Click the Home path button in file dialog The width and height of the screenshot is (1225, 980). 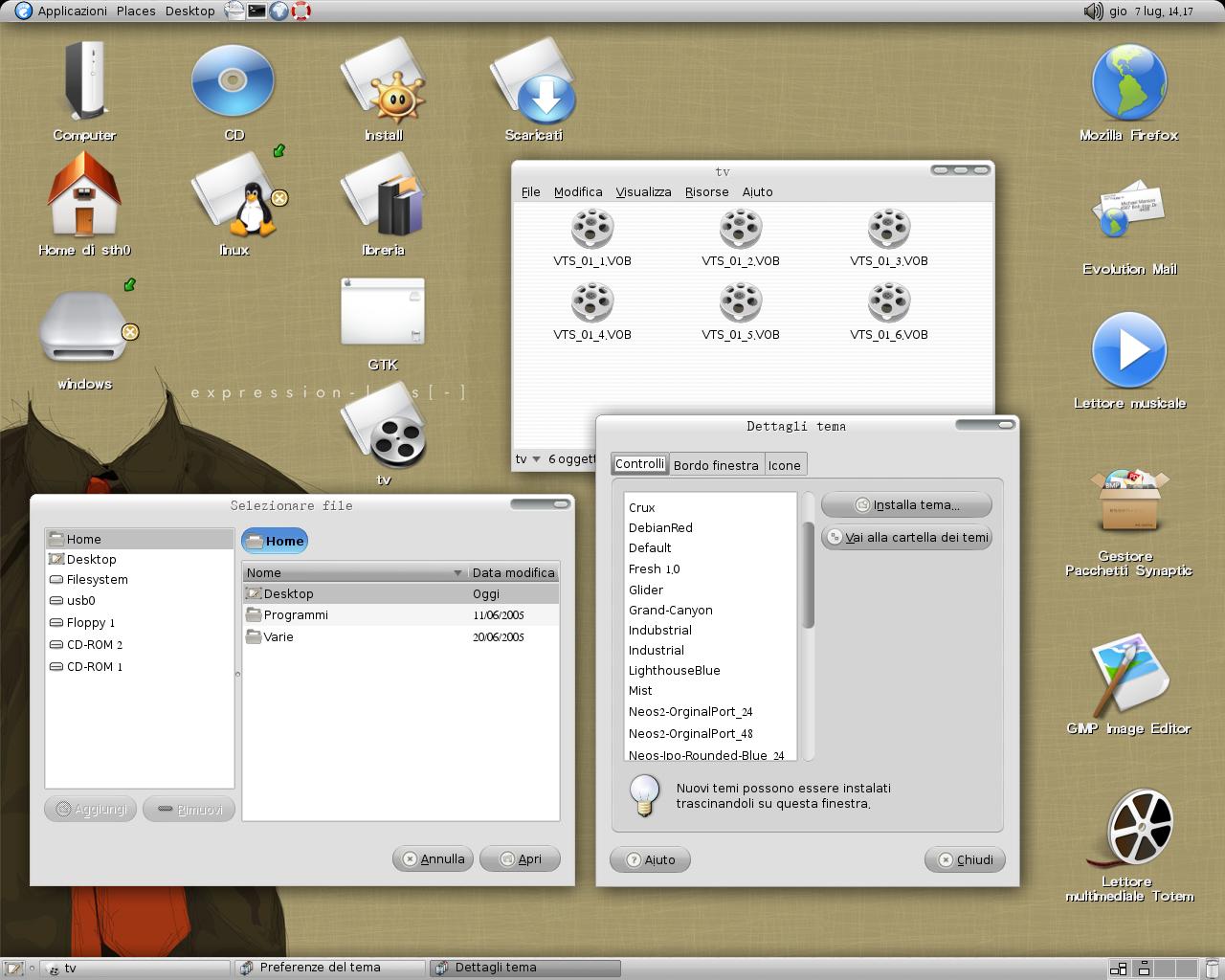point(275,541)
